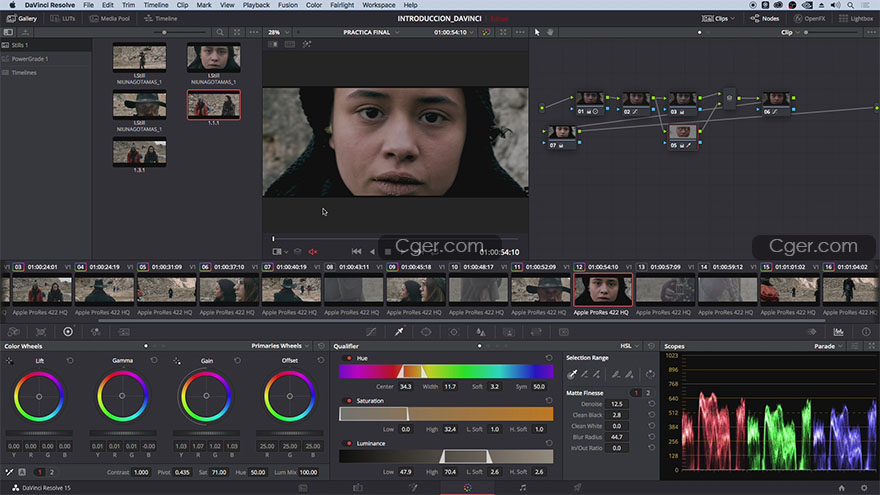
Task: Open the RGB Mixer palette
Action: 95,332
